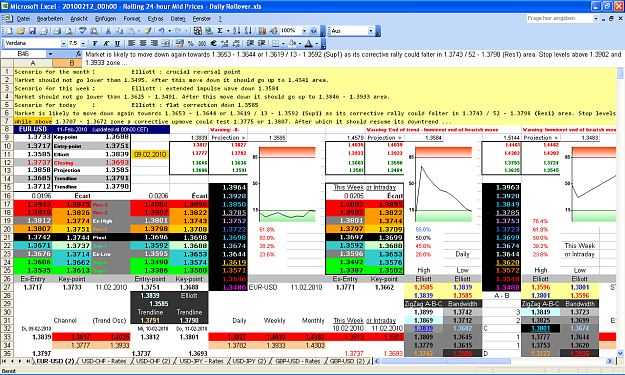Screen dimensions: 625x375
Task: Toggle bold formatting (F button)
Action: [x=95, y=43]
